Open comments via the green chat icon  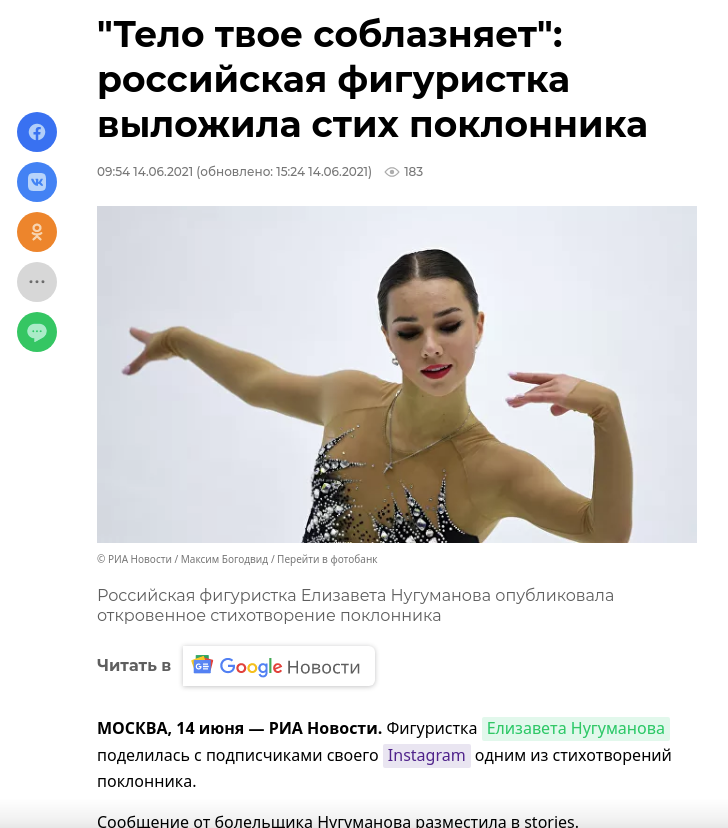(x=37, y=332)
